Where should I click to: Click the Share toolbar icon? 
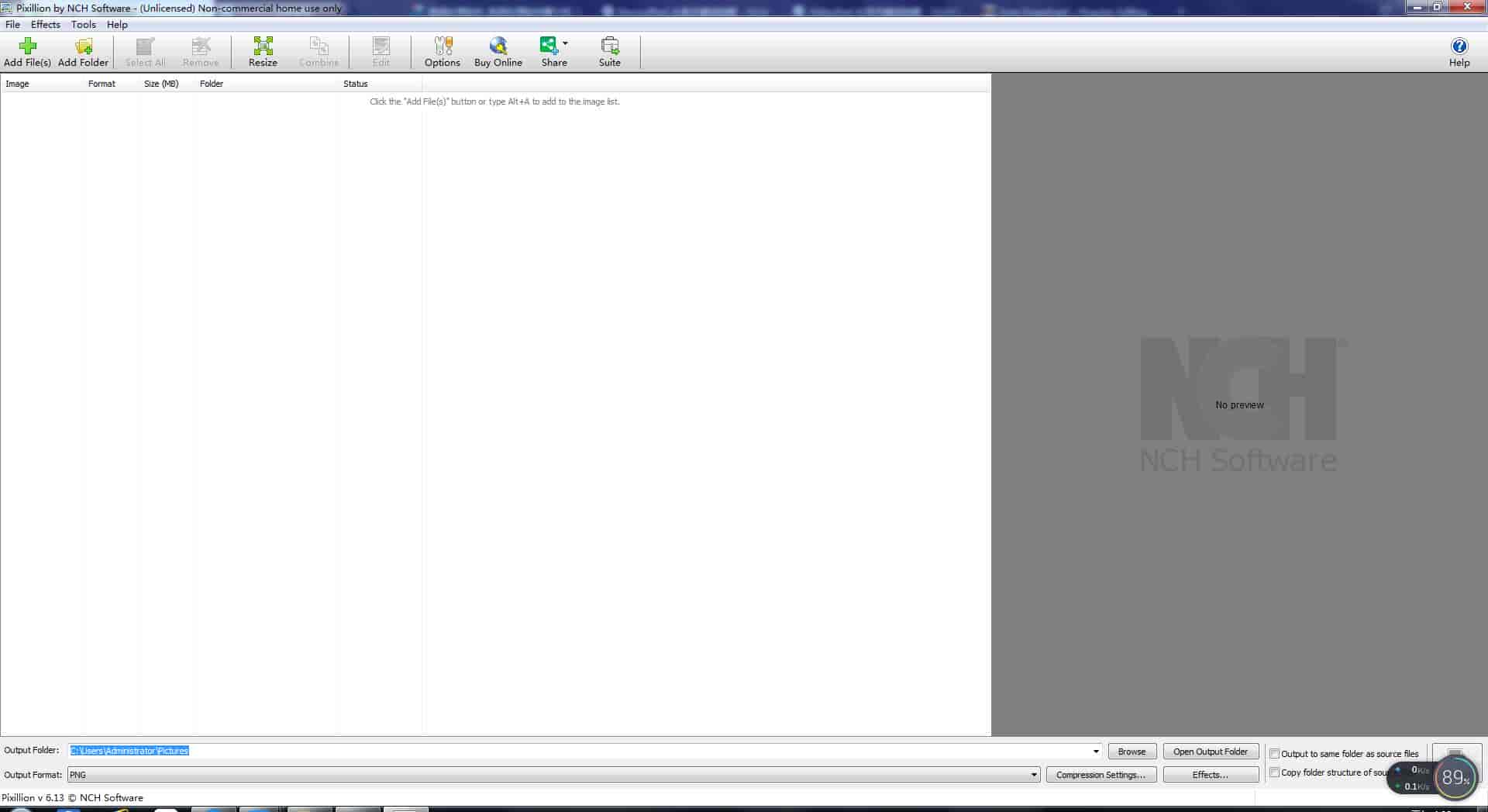(549, 46)
